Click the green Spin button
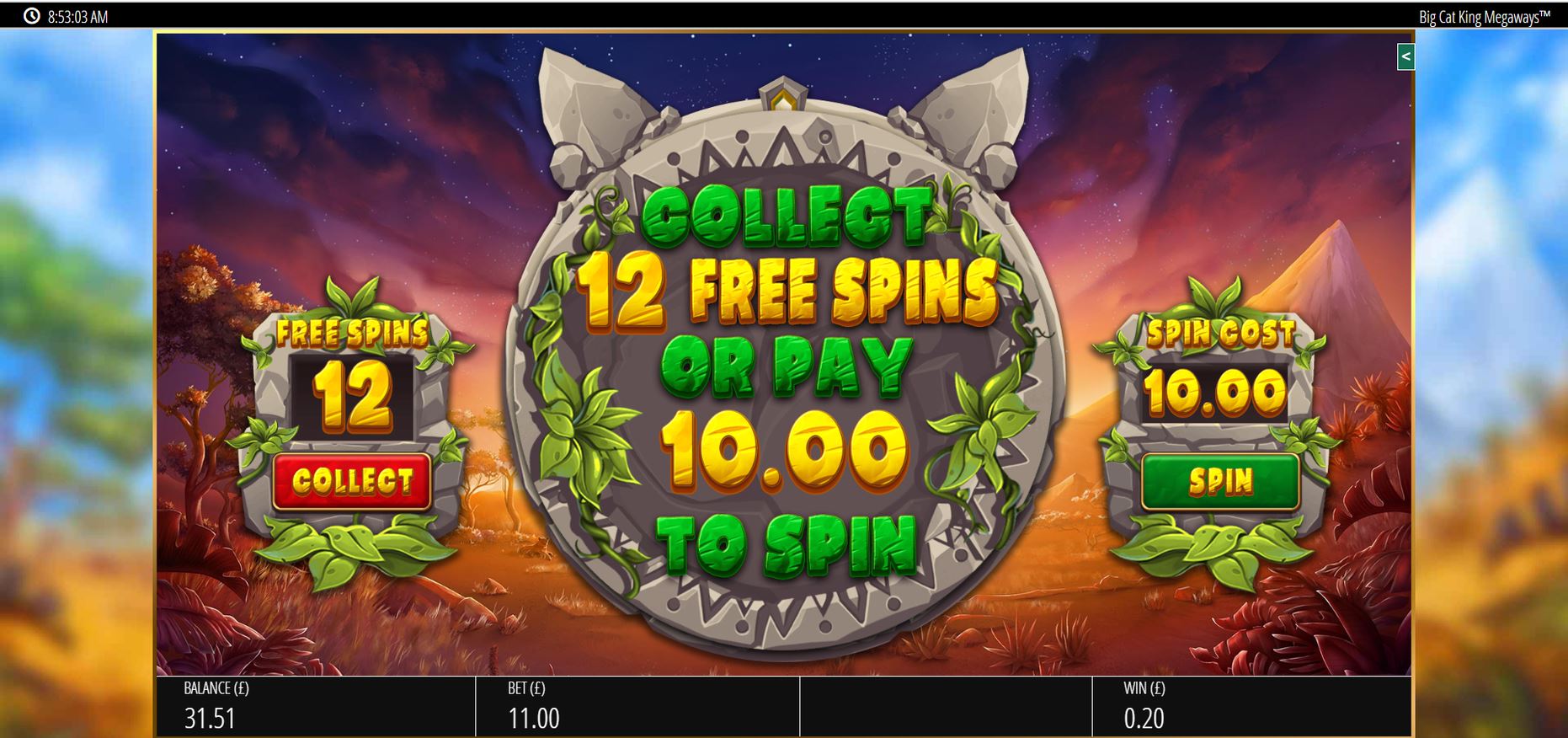 [1220, 481]
